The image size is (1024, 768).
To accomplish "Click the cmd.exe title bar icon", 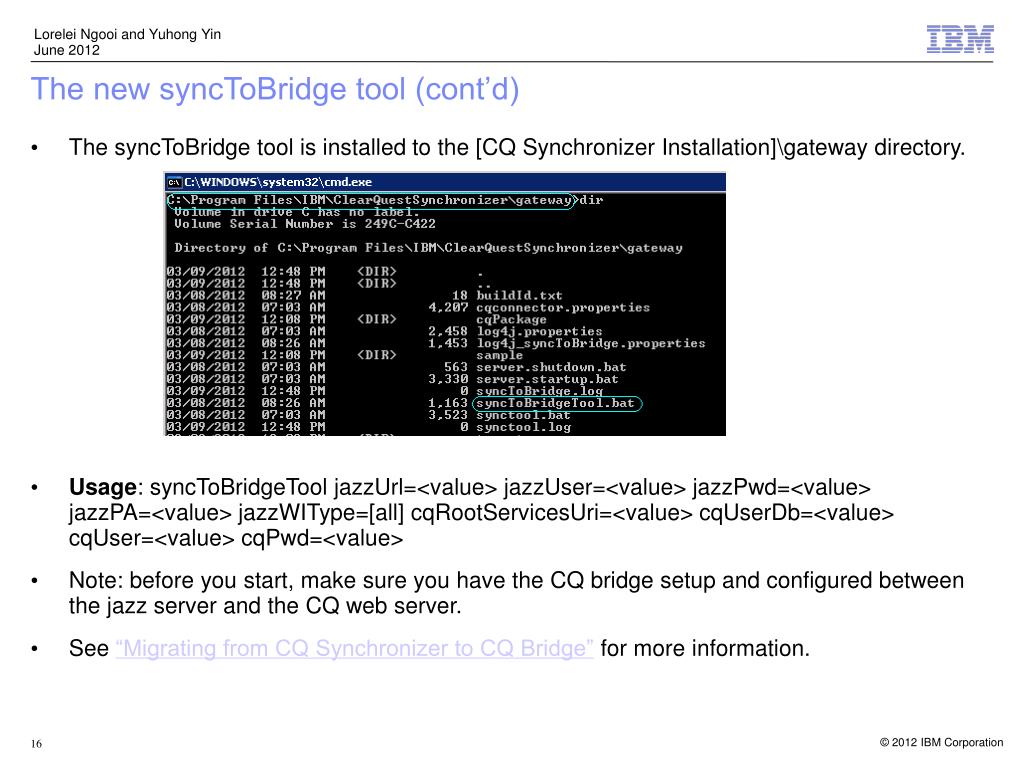I will pyautogui.click(x=174, y=182).
